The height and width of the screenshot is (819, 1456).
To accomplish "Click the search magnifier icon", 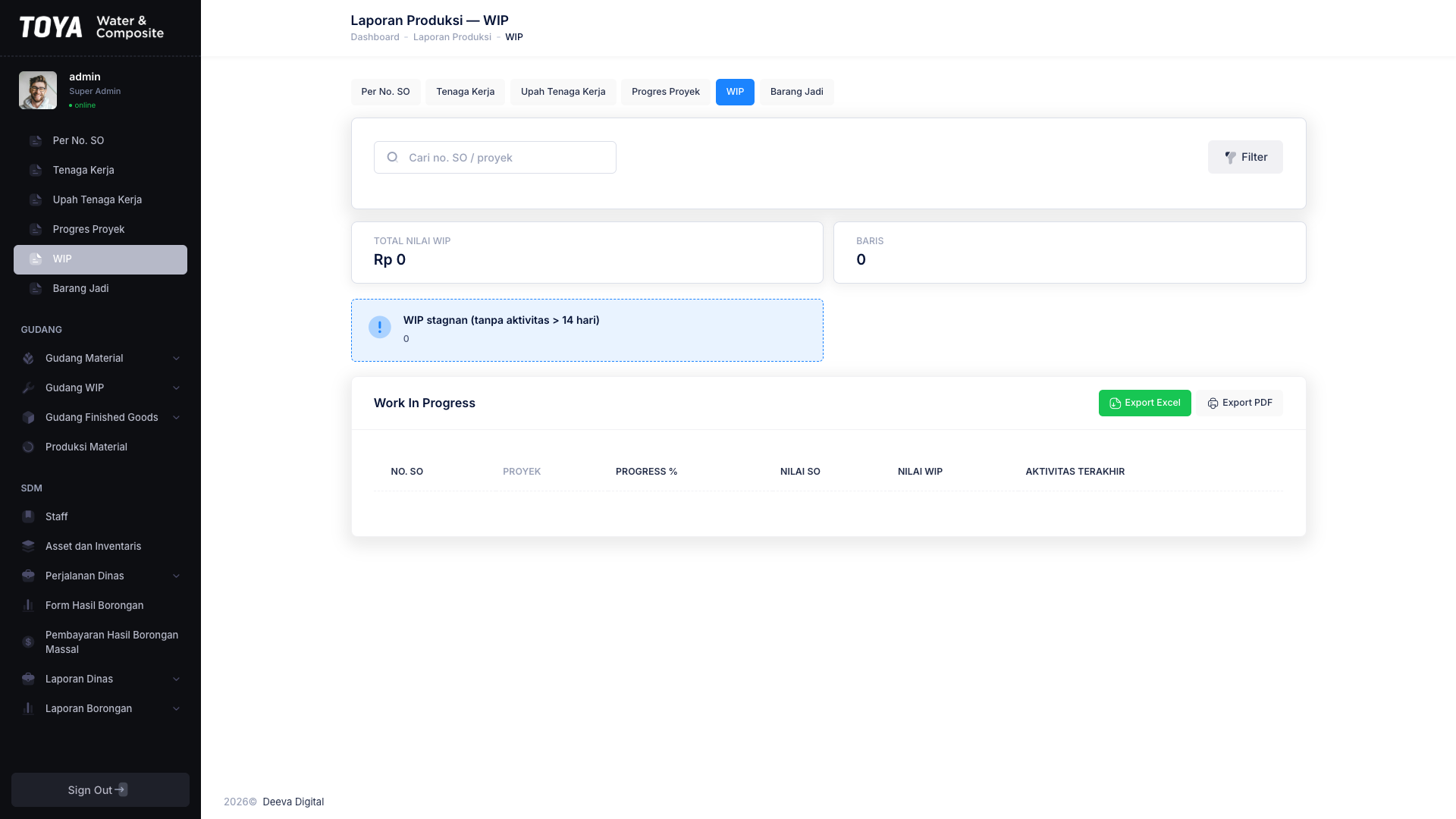I will coord(392,157).
